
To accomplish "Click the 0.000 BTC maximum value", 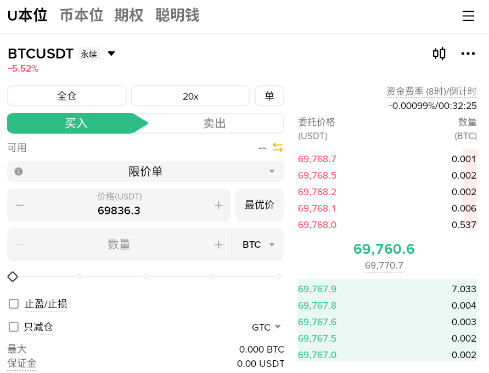I will point(262,349).
